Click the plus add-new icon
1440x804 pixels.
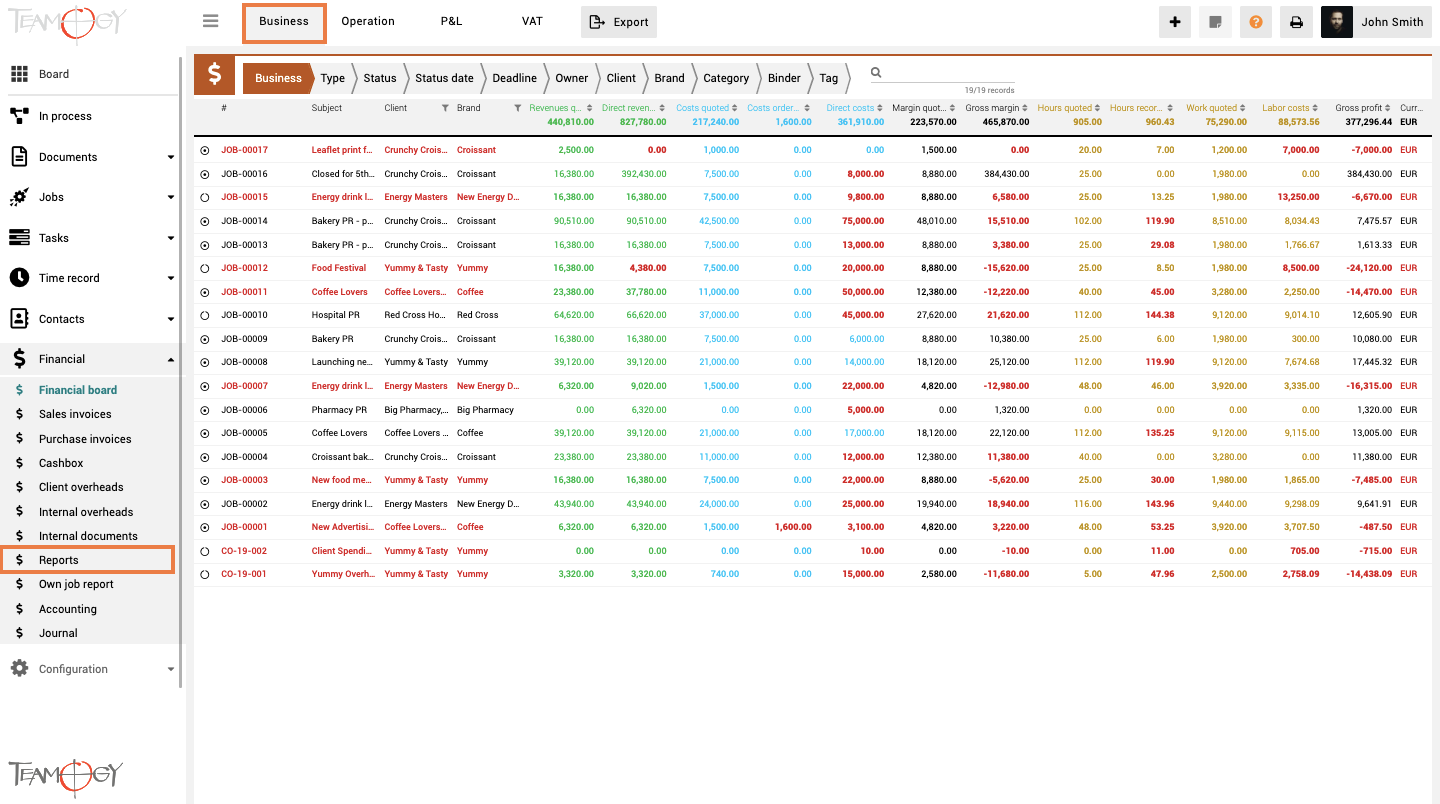coord(1175,22)
